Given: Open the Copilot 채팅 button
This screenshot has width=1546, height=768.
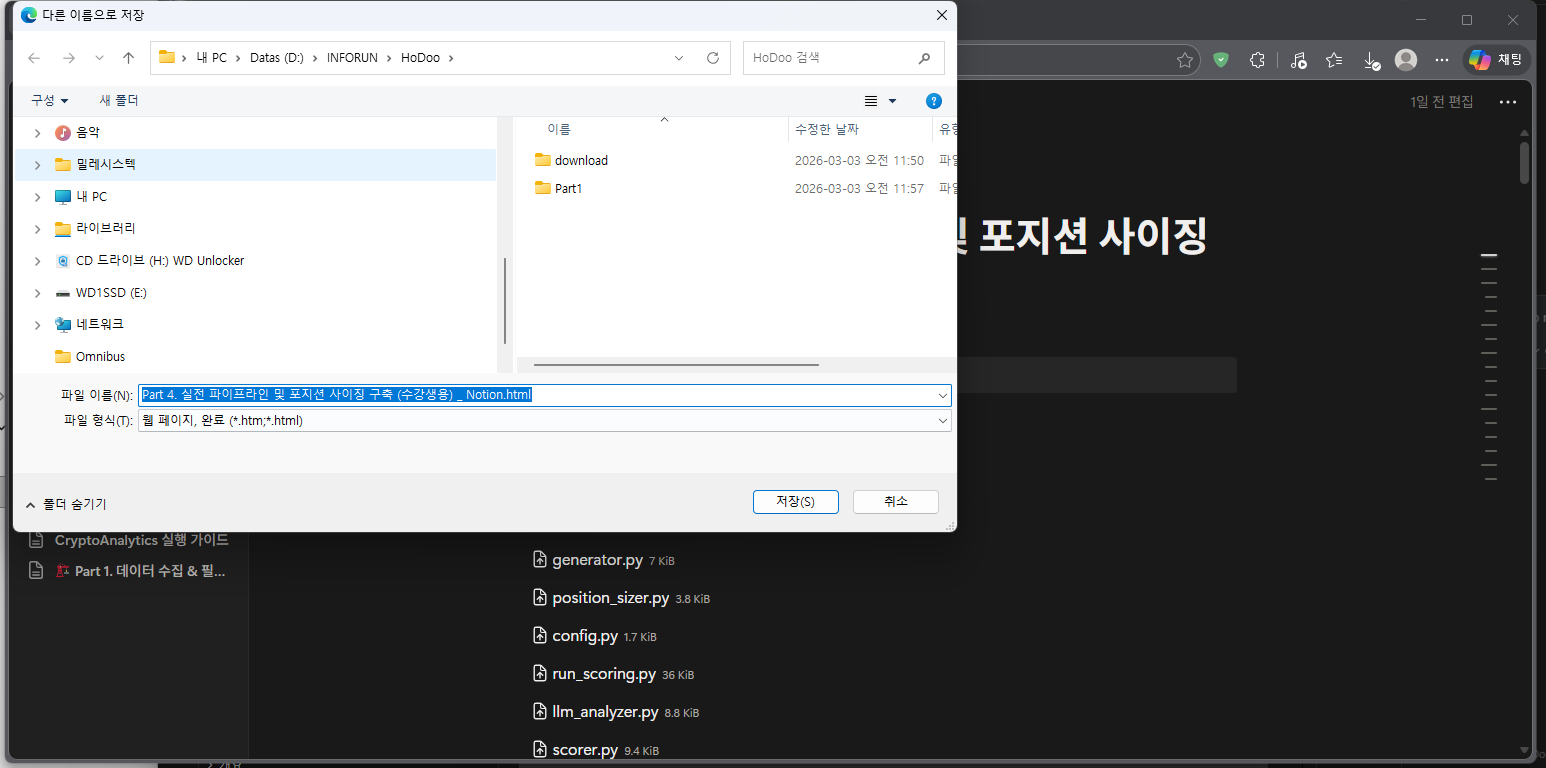Looking at the screenshot, I should point(1495,60).
